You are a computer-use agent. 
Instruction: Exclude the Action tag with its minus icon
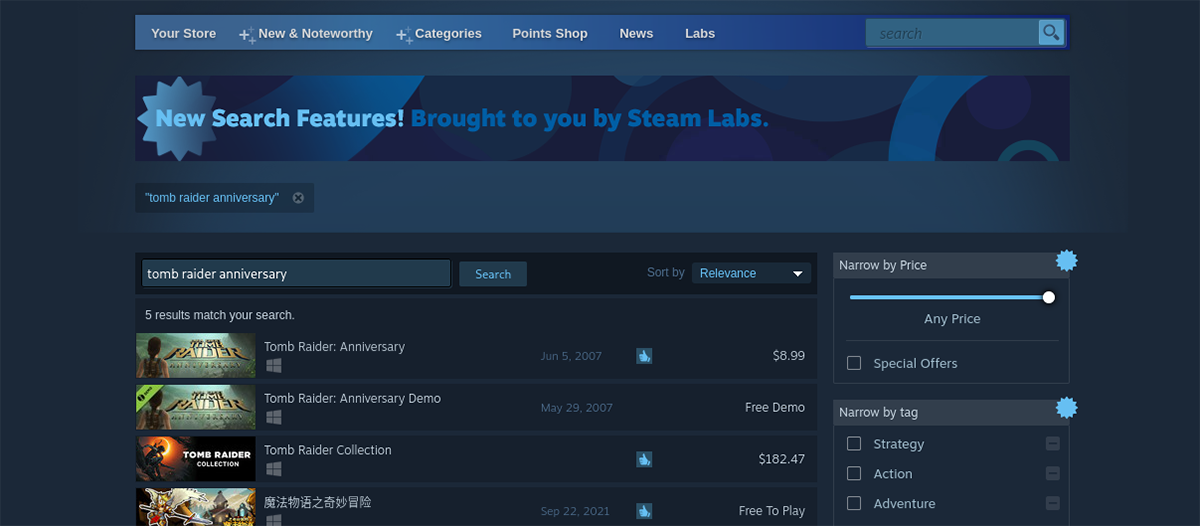(1053, 474)
